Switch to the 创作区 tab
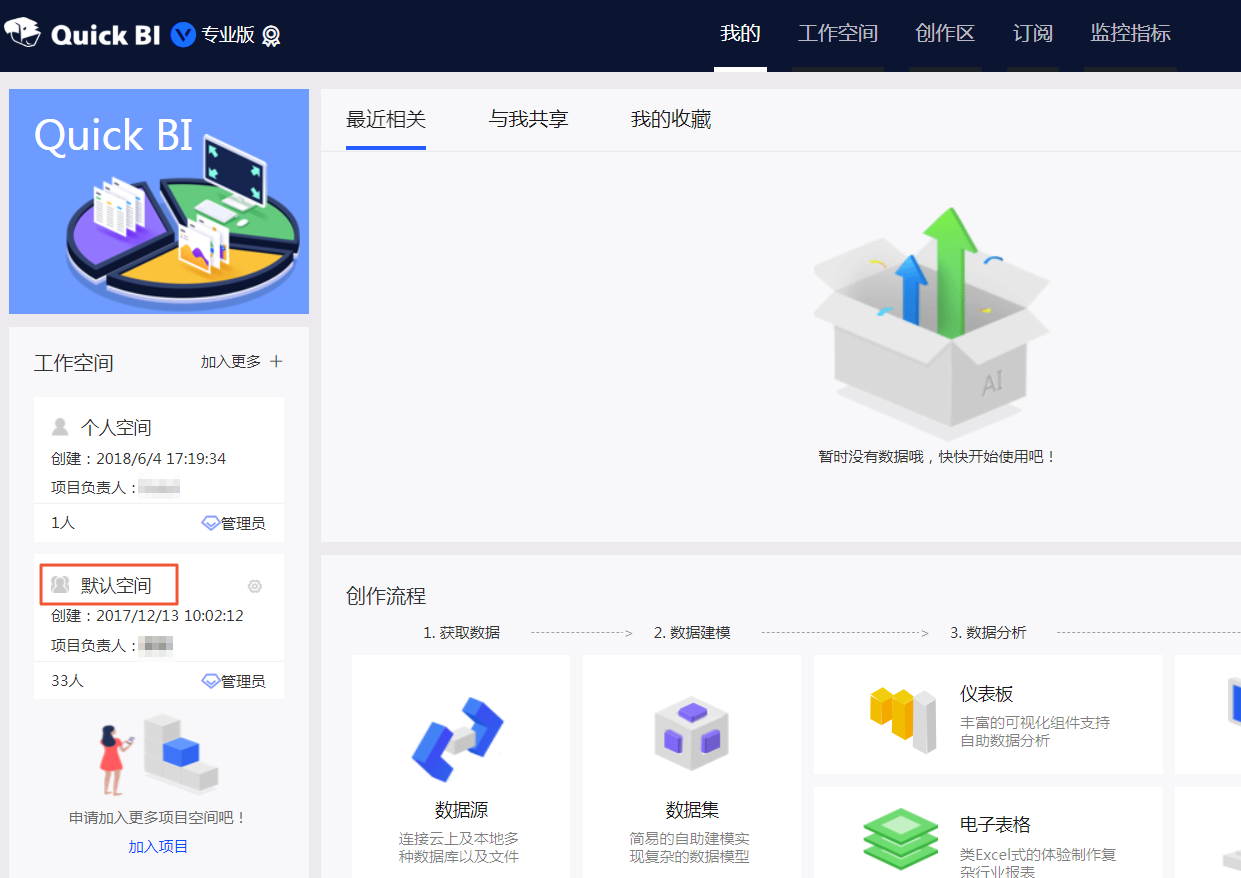Image resolution: width=1241 pixels, height=878 pixels. pos(945,33)
